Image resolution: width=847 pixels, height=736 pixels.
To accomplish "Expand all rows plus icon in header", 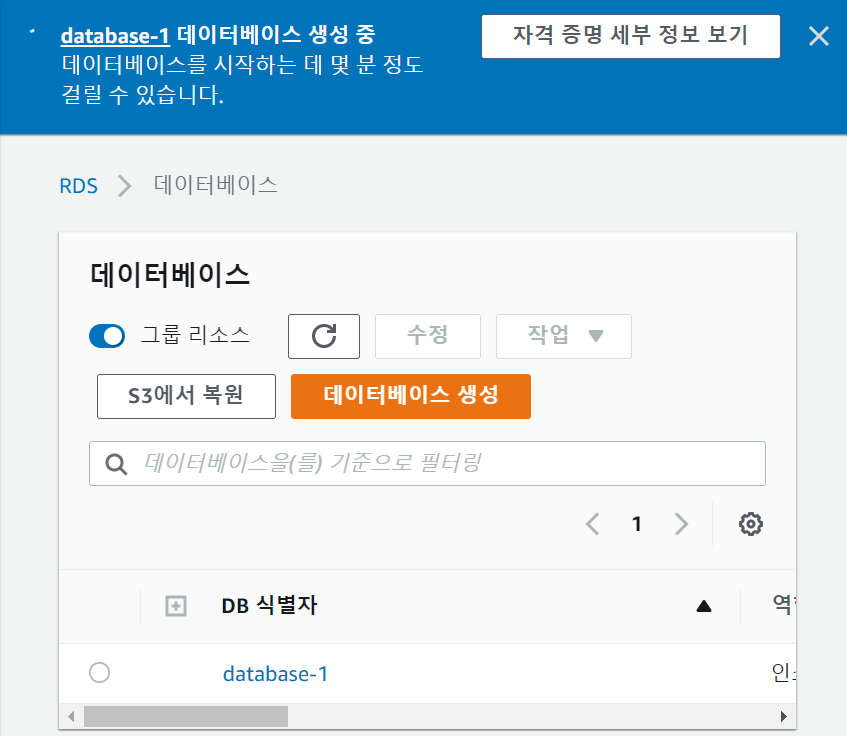I will (x=175, y=605).
